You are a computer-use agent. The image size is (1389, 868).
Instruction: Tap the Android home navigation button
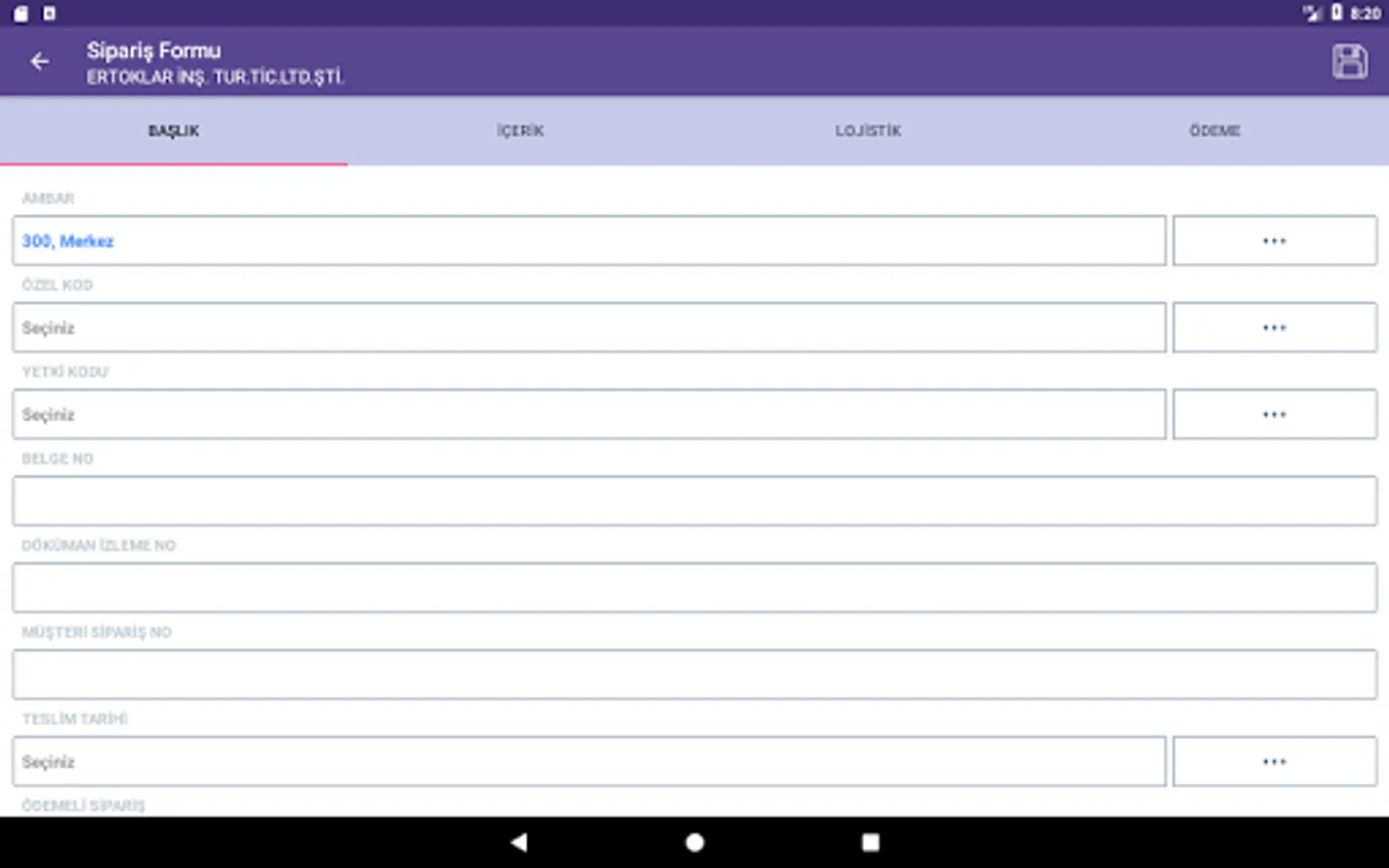(x=694, y=842)
